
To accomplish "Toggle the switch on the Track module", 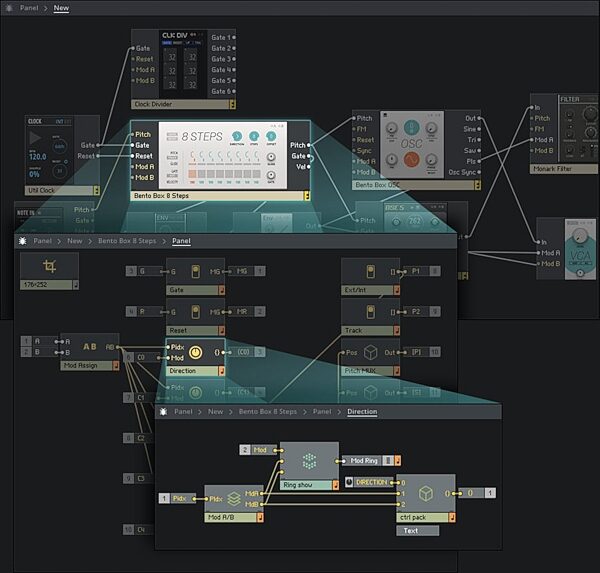I will click(x=370, y=312).
